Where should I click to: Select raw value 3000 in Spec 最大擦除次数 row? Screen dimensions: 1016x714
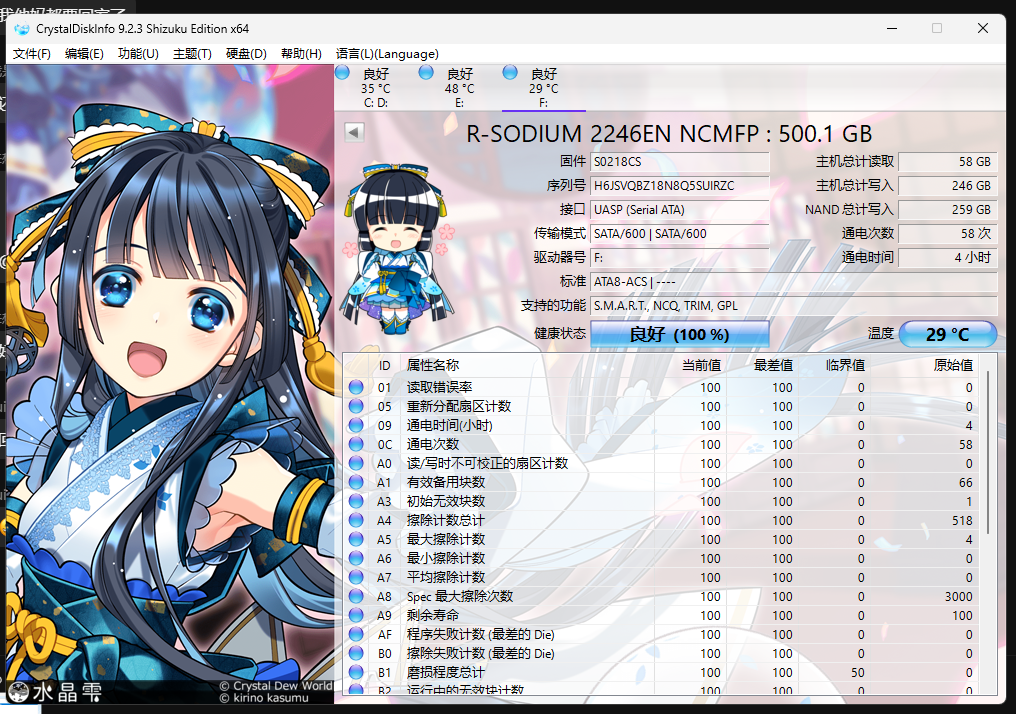958,596
